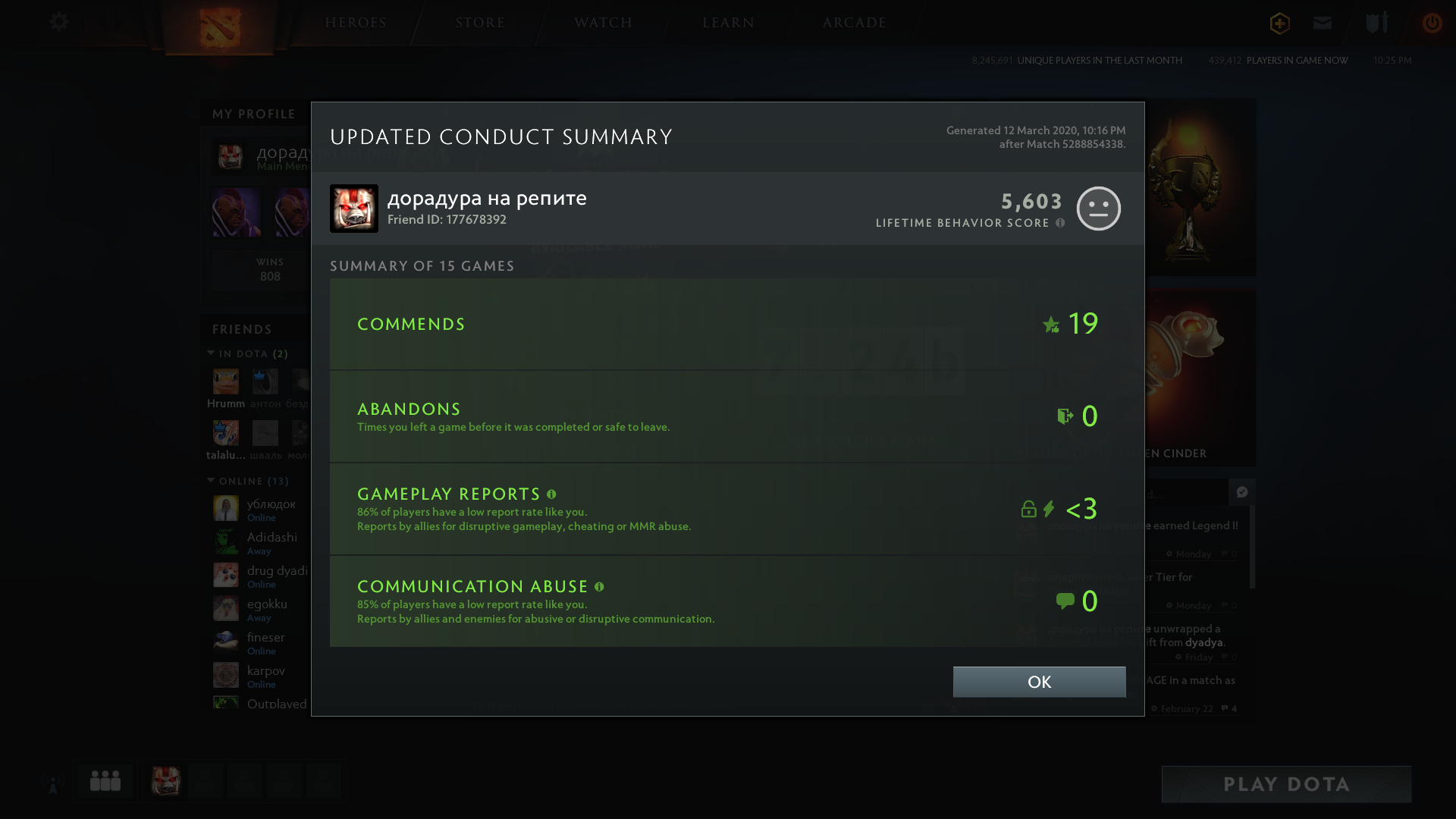The width and height of the screenshot is (1456, 819).
Task: Open the mail envelope notifications
Action: [1323, 23]
